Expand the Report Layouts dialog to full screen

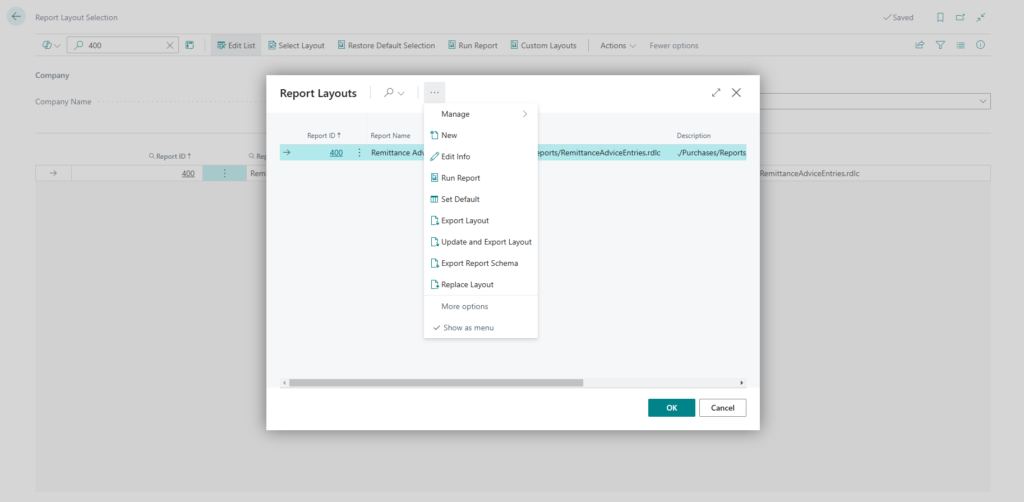(x=716, y=93)
